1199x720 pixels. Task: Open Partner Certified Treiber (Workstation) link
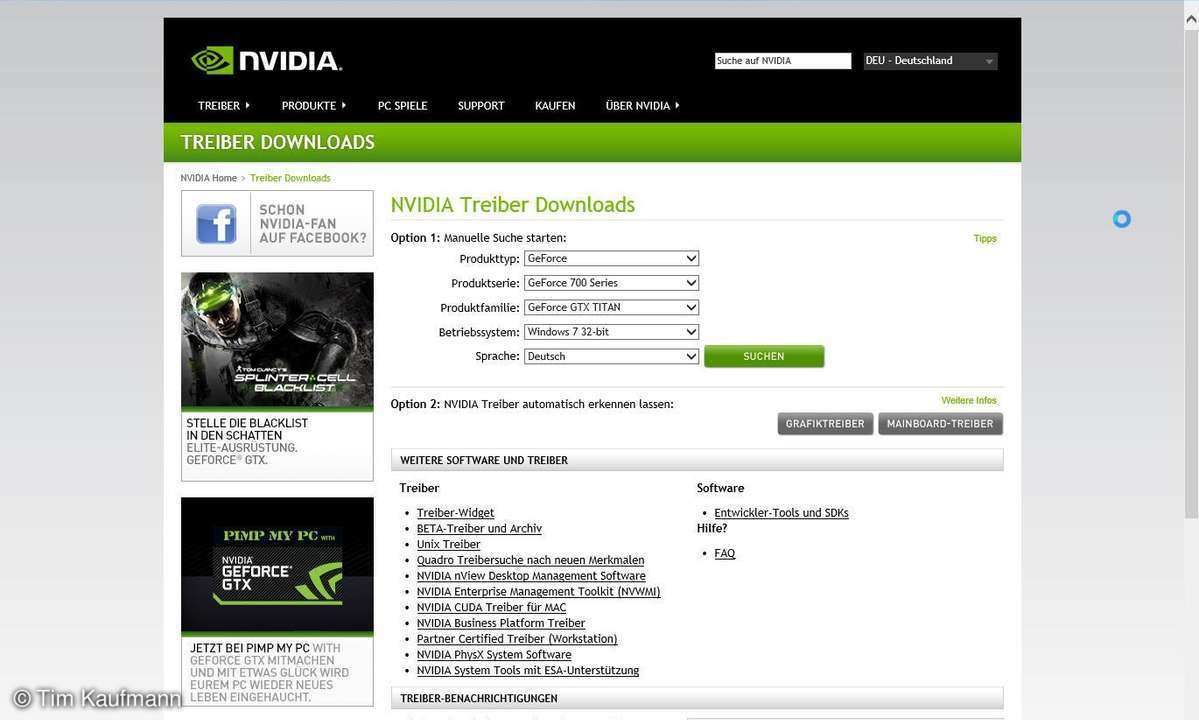(517, 639)
